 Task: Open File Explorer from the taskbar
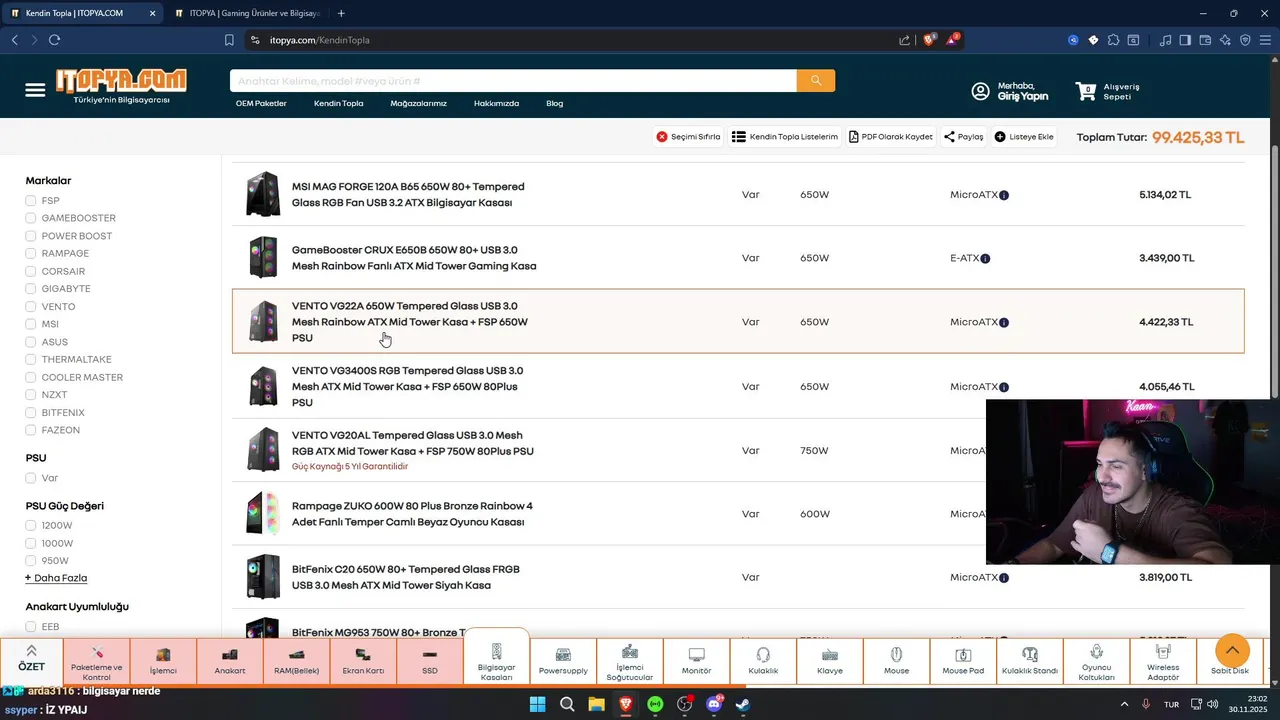[596, 704]
